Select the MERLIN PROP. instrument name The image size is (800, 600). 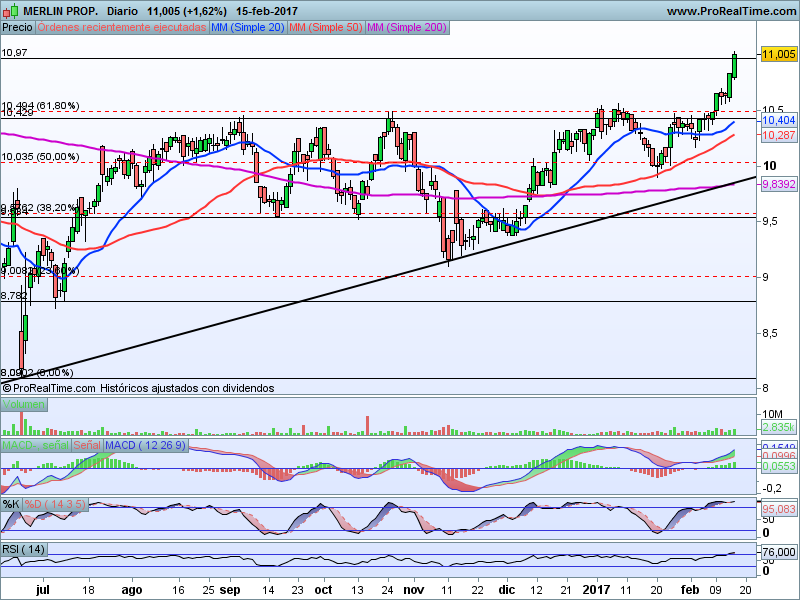61,11
